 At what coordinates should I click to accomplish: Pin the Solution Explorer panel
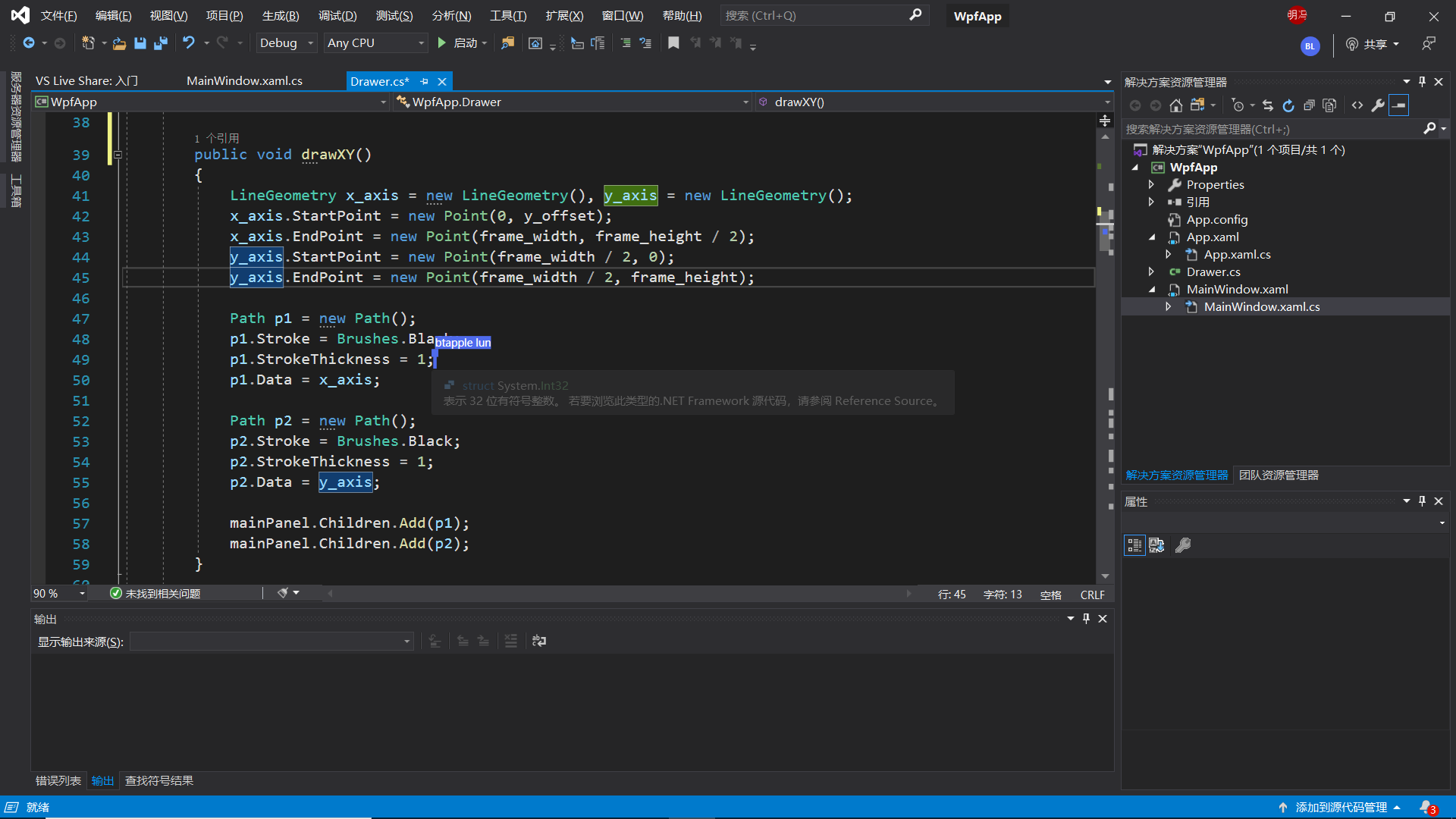coord(1422,82)
